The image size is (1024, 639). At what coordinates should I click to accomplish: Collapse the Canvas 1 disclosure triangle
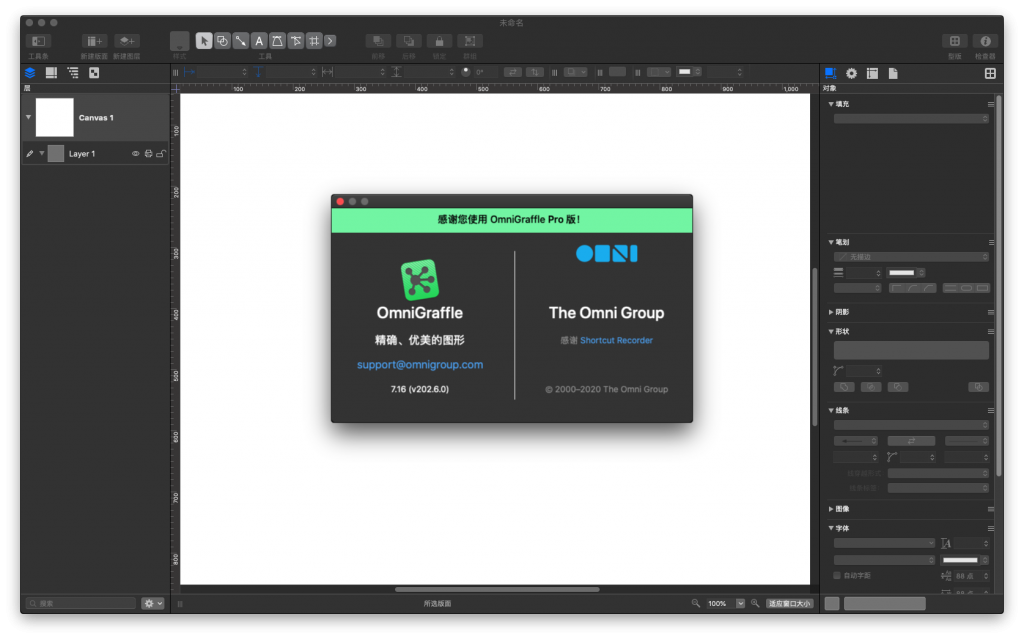[29, 118]
